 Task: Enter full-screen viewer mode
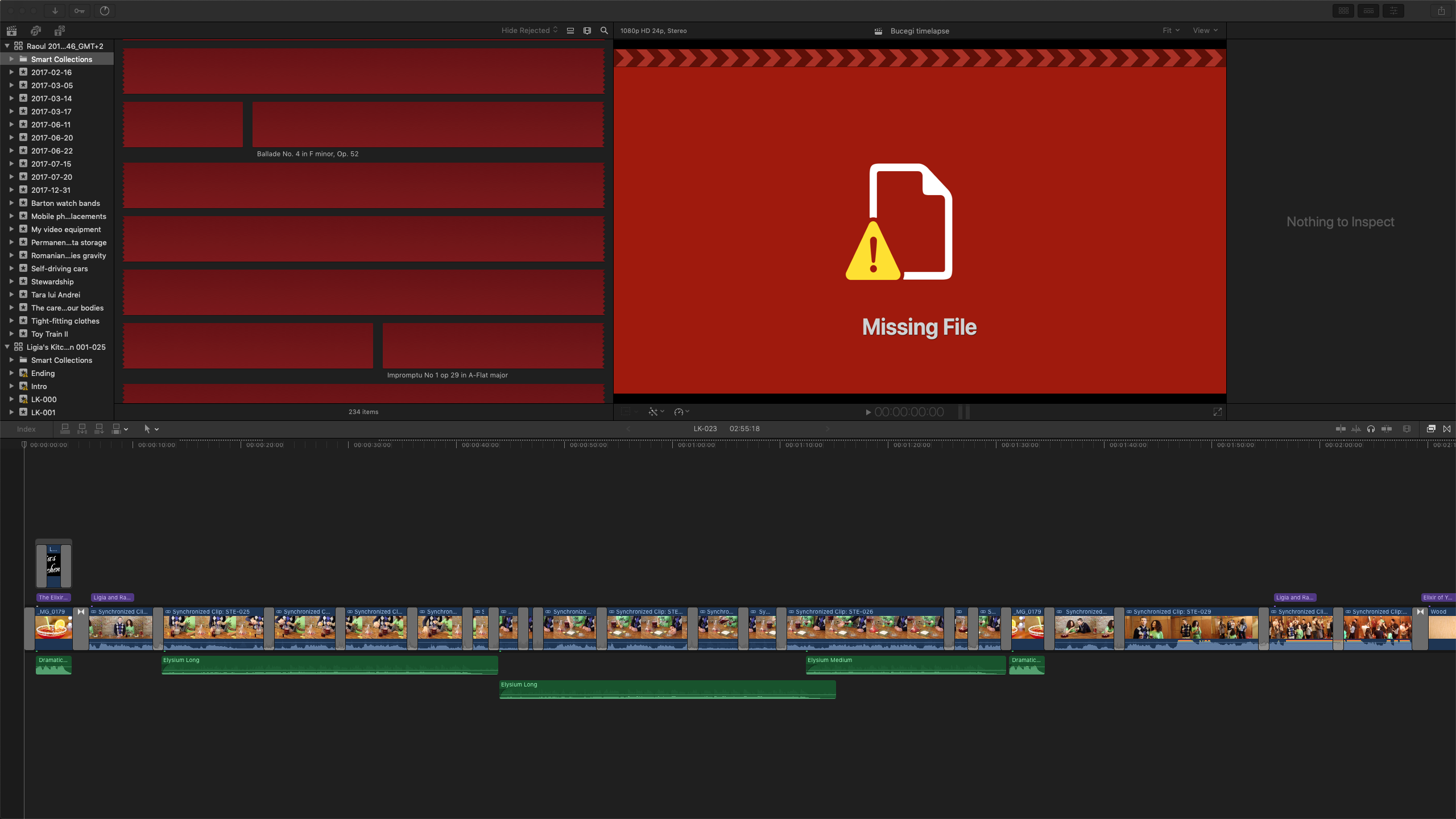pos(1217,412)
